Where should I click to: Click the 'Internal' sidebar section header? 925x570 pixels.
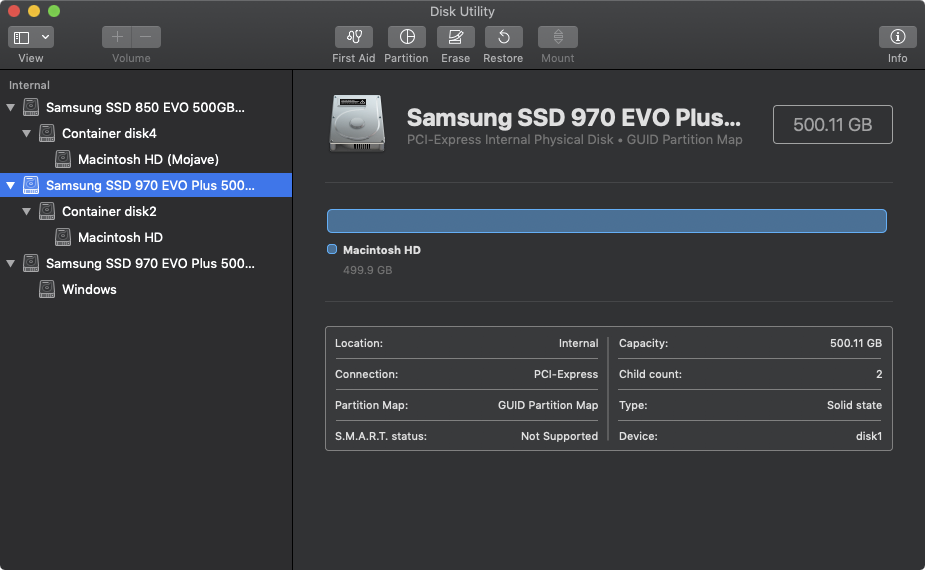pyautogui.click(x=29, y=85)
